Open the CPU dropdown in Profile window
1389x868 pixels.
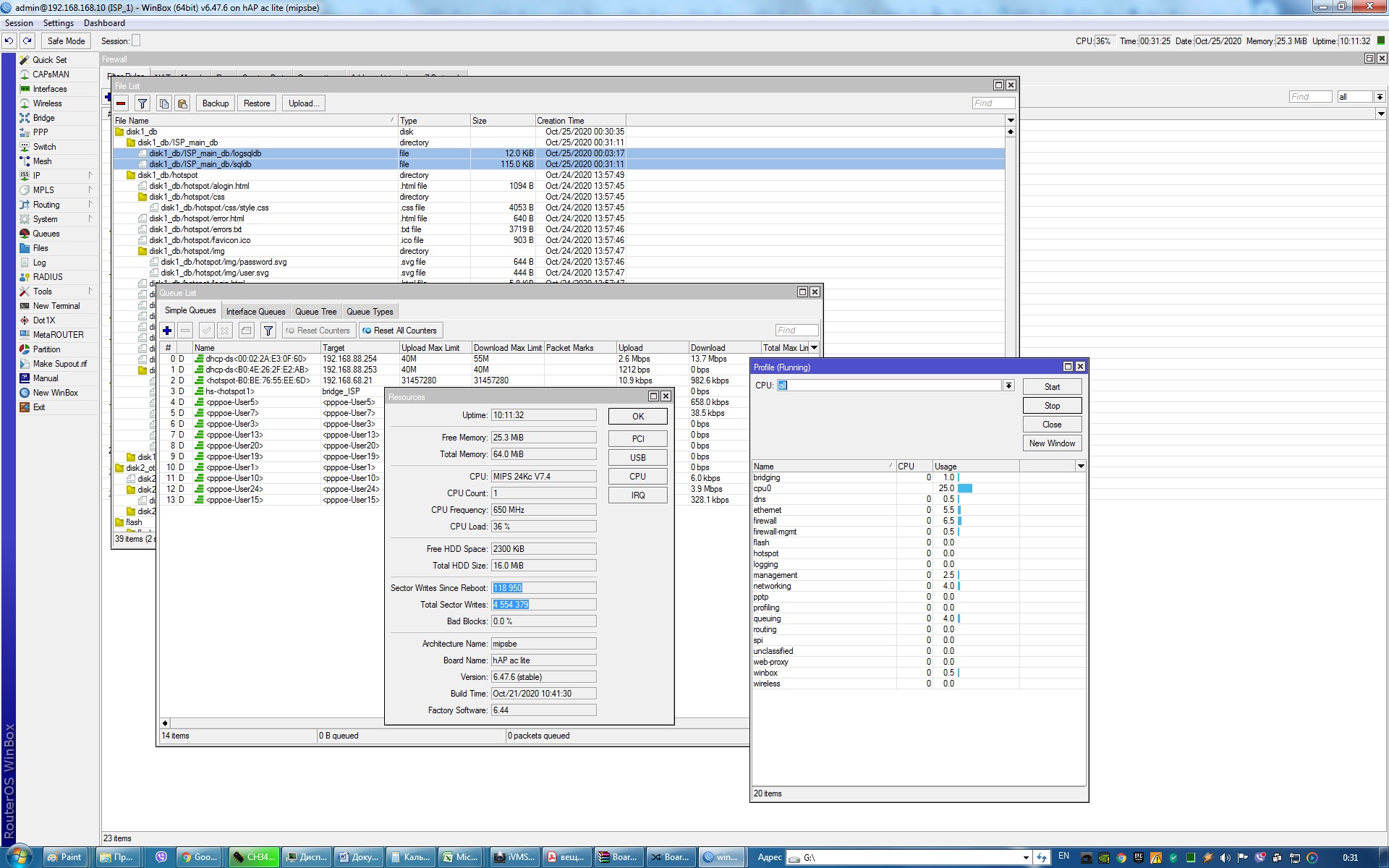(1008, 386)
